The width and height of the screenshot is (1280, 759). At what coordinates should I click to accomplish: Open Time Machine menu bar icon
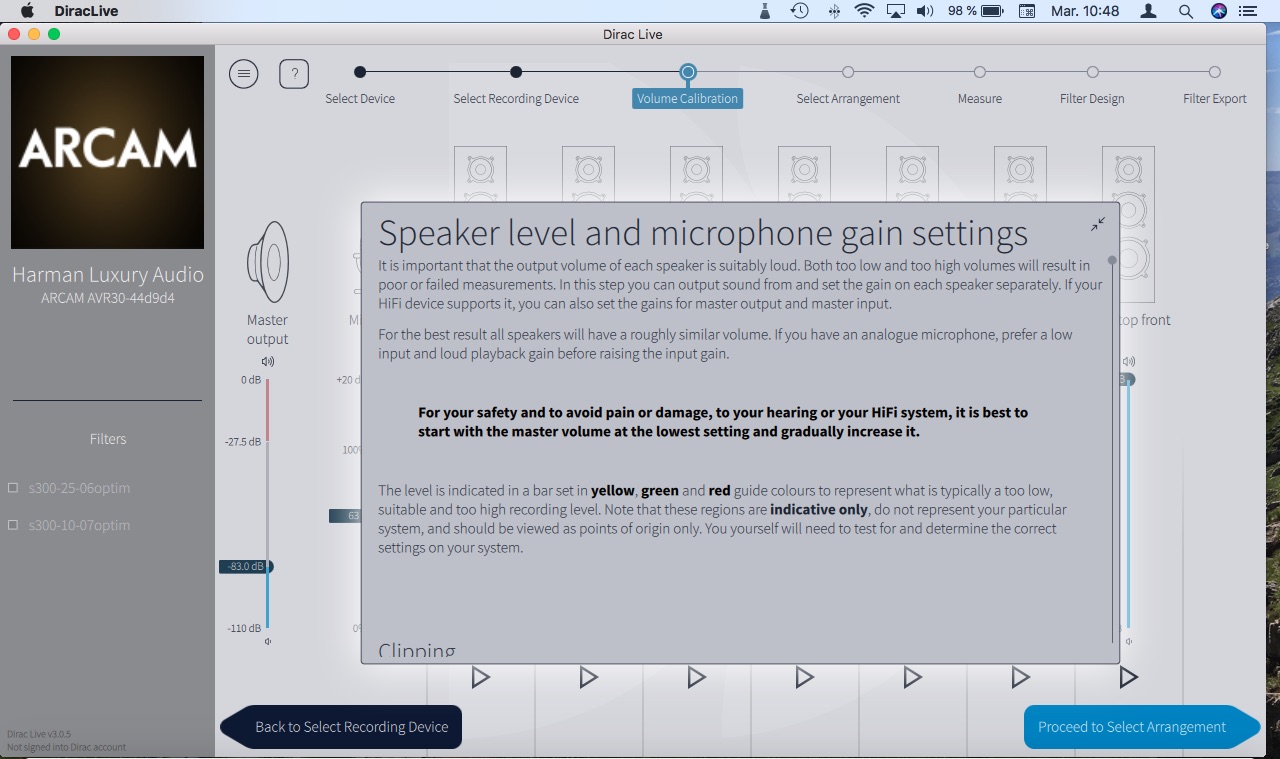(799, 11)
